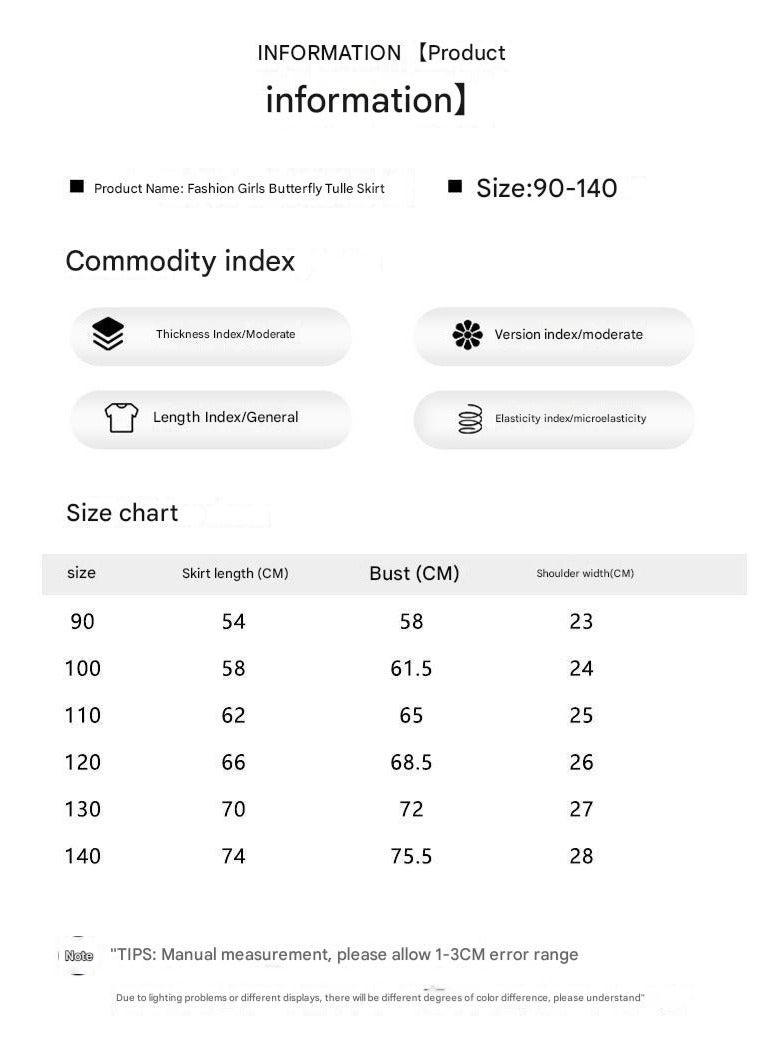Image resolution: width=771 pixels, height=1052 pixels.
Task: Click the Bust (CM) column header
Action: click(x=414, y=573)
